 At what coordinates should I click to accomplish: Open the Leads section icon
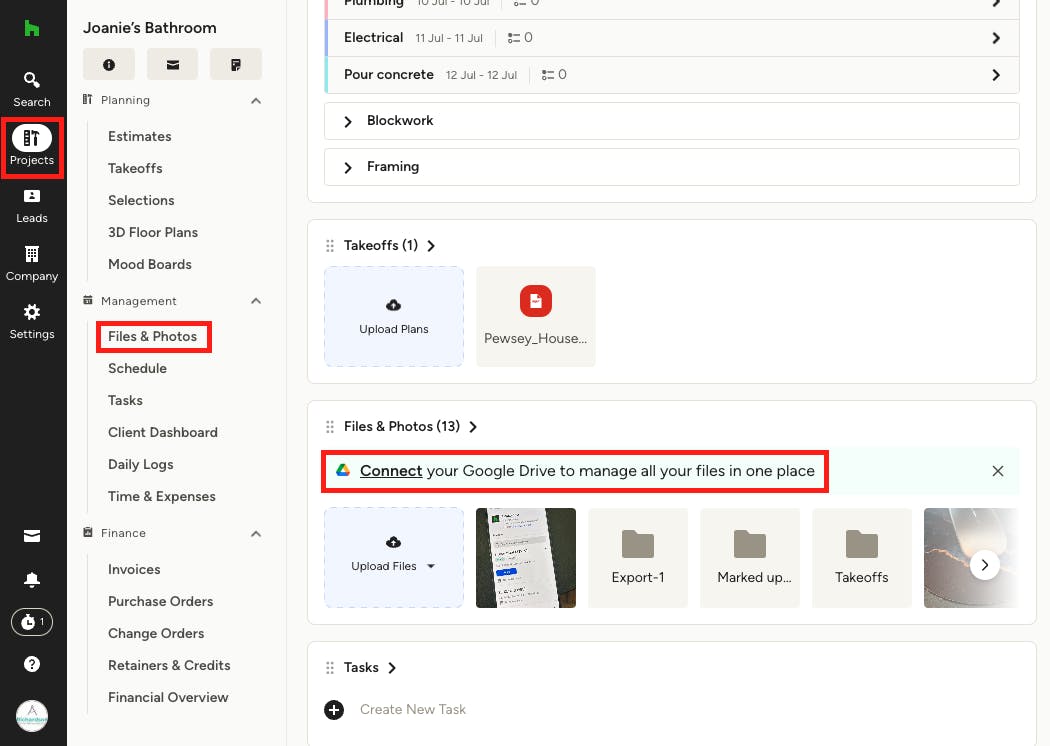click(x=32, y=204)
